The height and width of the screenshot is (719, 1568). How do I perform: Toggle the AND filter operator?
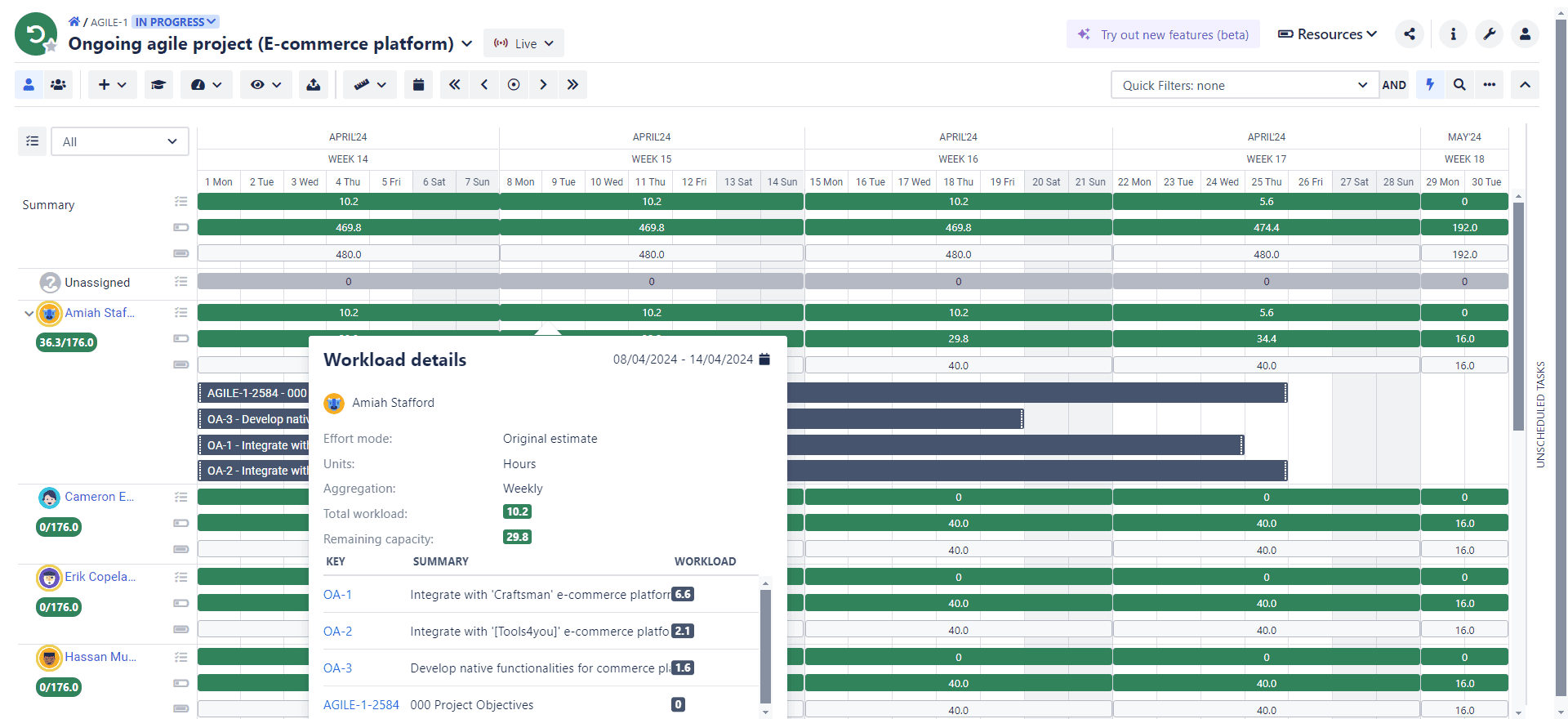1394,85
